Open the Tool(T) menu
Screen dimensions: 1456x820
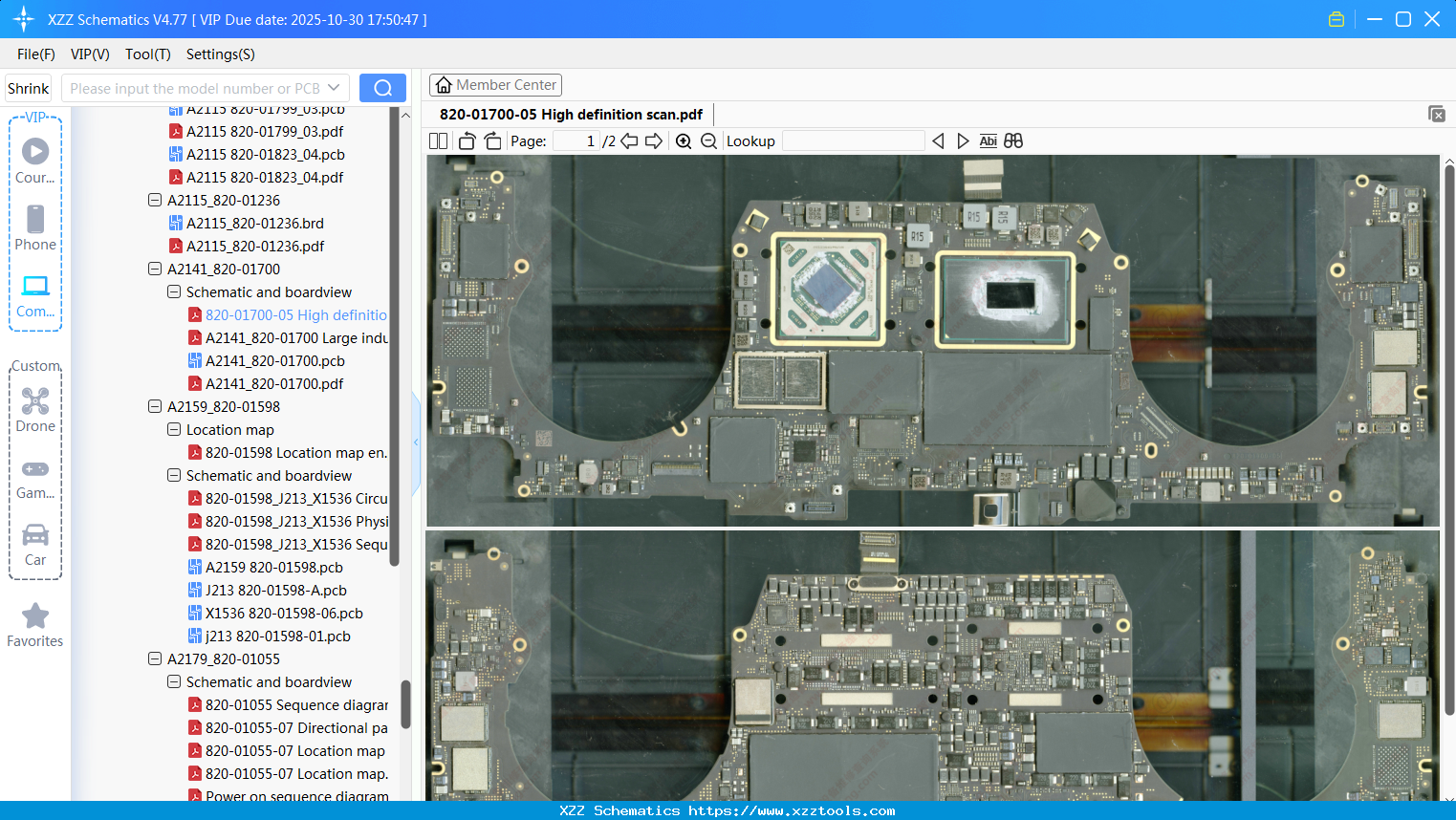click(147, 54)
